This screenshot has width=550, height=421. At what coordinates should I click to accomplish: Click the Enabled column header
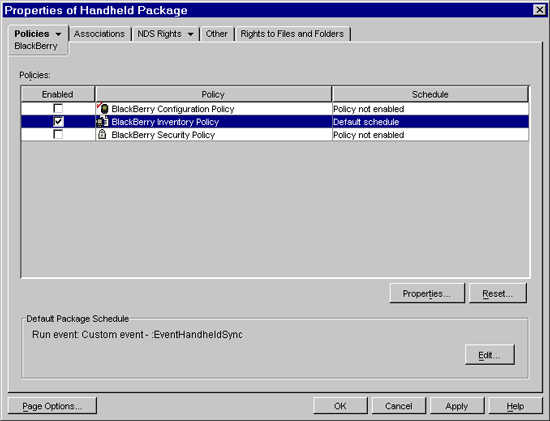[58, 94]
